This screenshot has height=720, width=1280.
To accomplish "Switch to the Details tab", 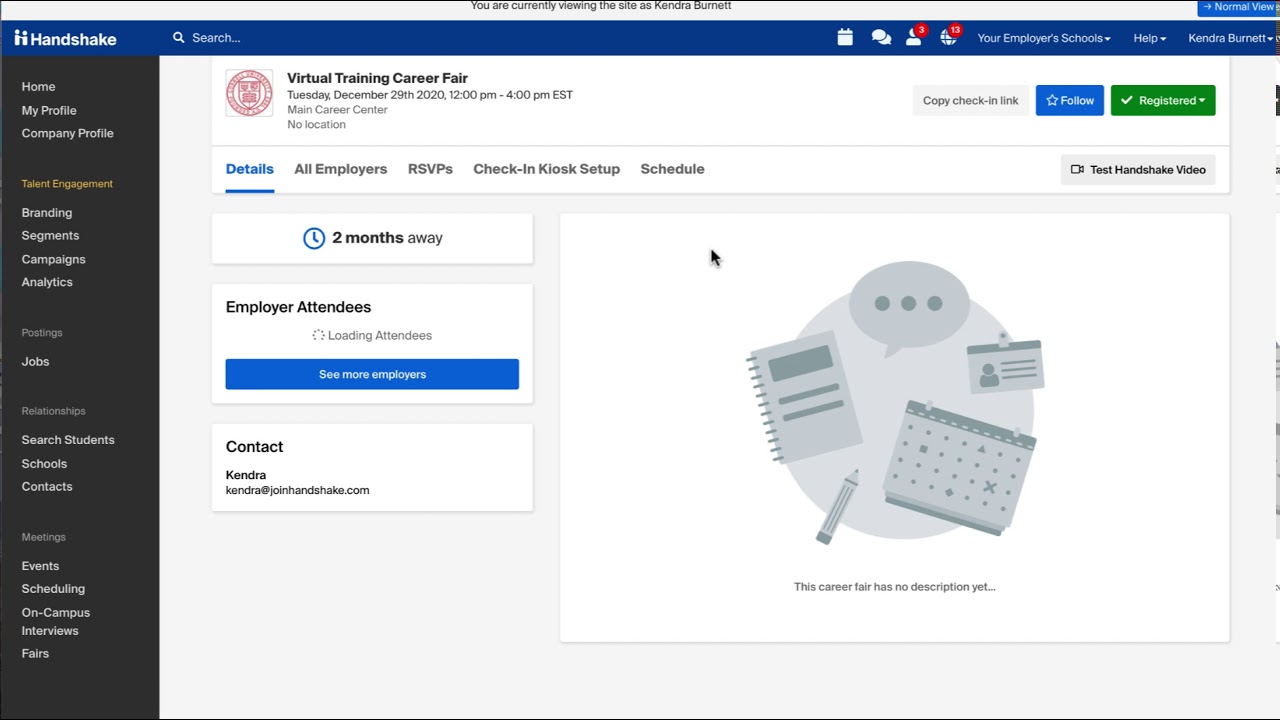I will point(249,169).
